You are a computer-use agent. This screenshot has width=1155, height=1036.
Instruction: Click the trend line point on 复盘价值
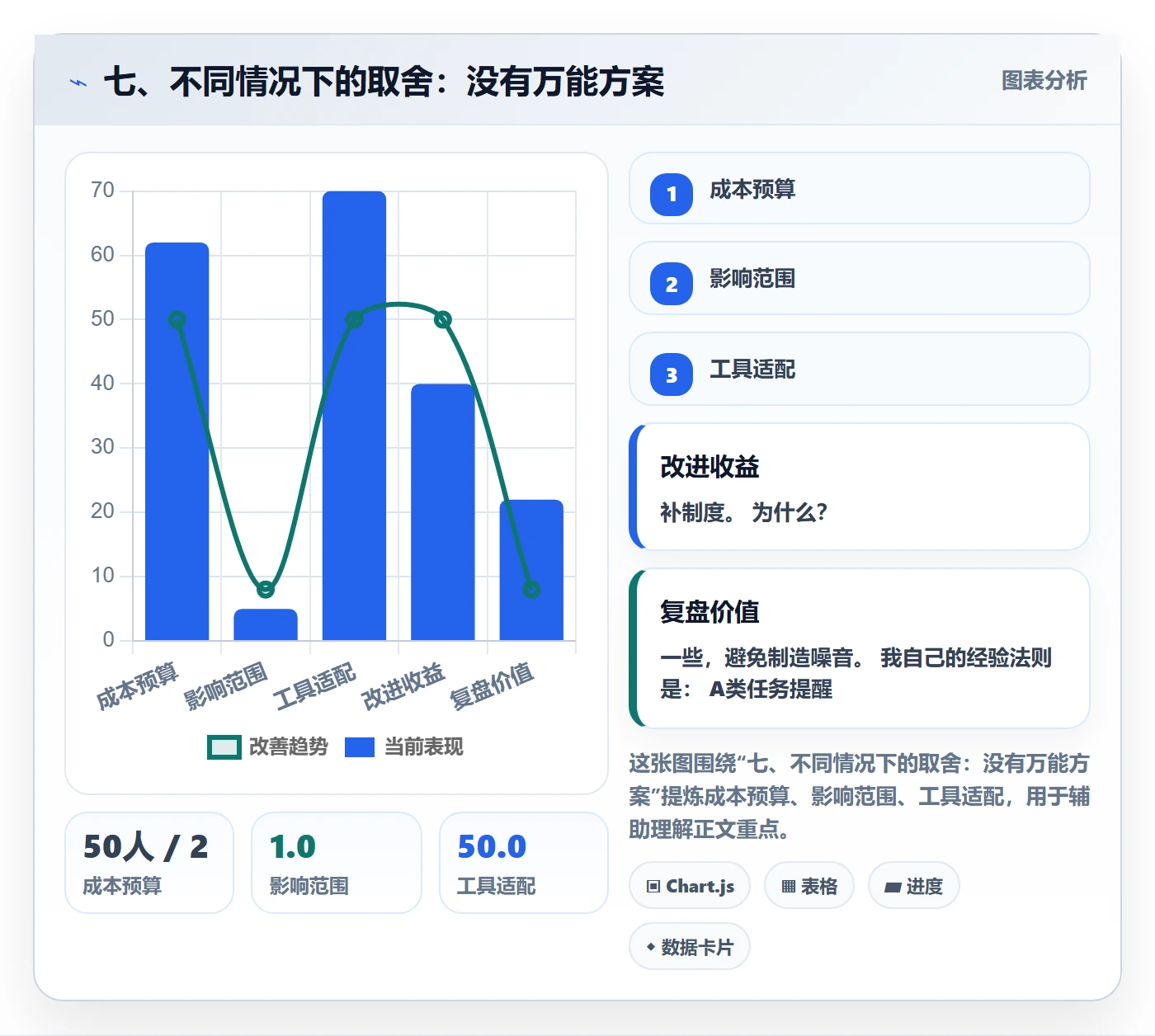(531, 589)
